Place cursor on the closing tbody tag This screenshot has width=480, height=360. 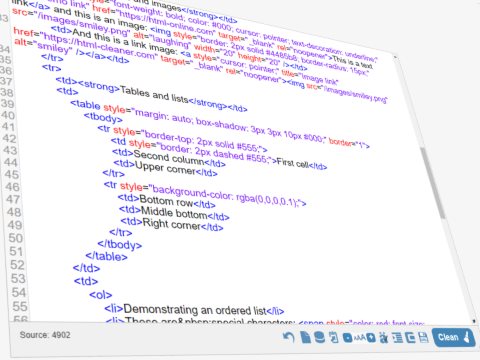(x=120, y=244)
